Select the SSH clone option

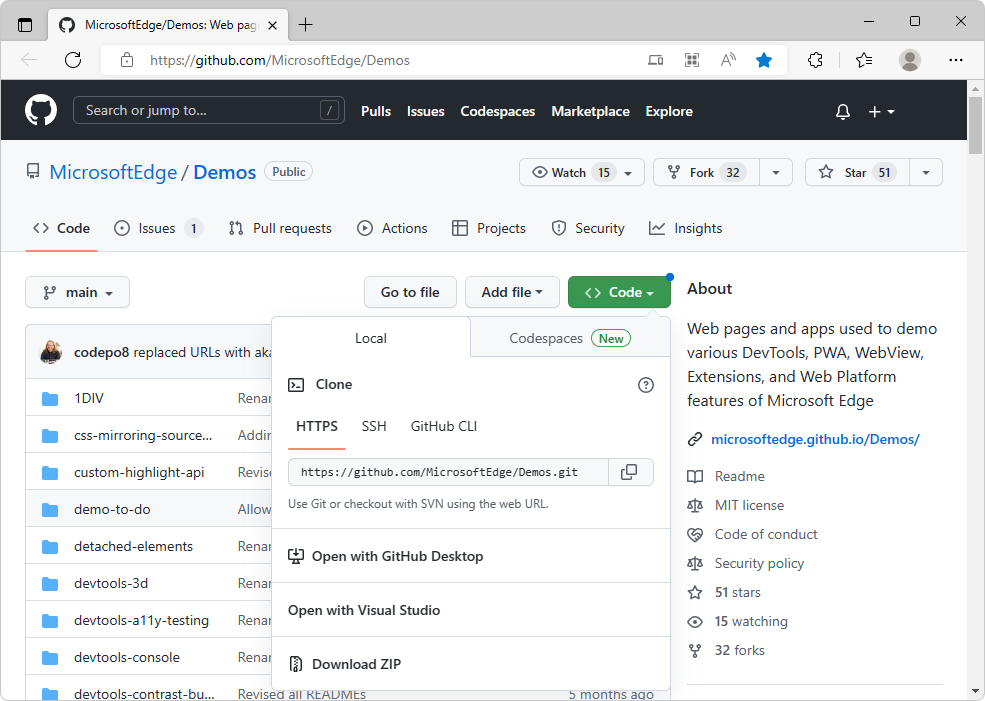pos(374,425)
